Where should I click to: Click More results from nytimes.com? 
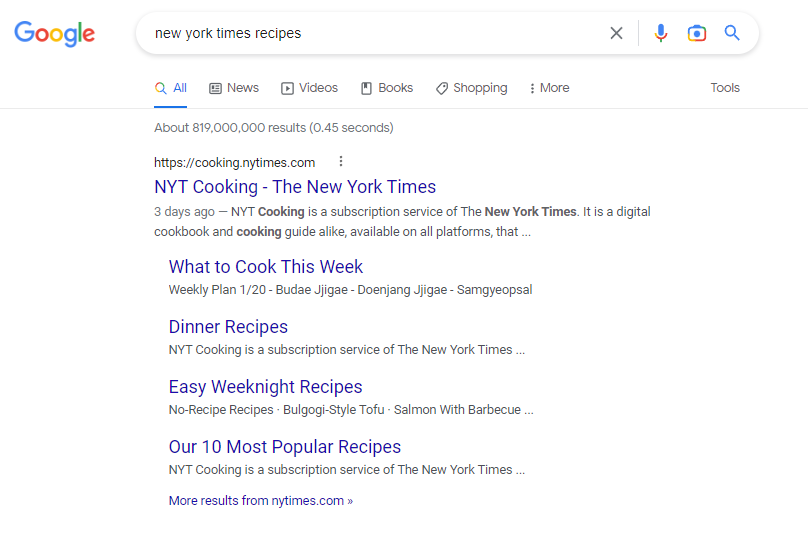(260, 501)
